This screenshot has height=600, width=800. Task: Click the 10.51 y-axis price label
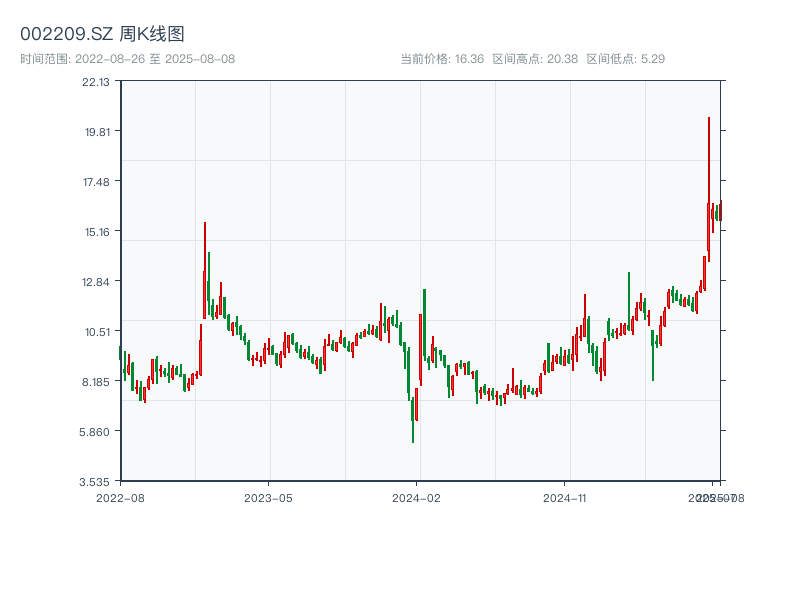[97, 331]
